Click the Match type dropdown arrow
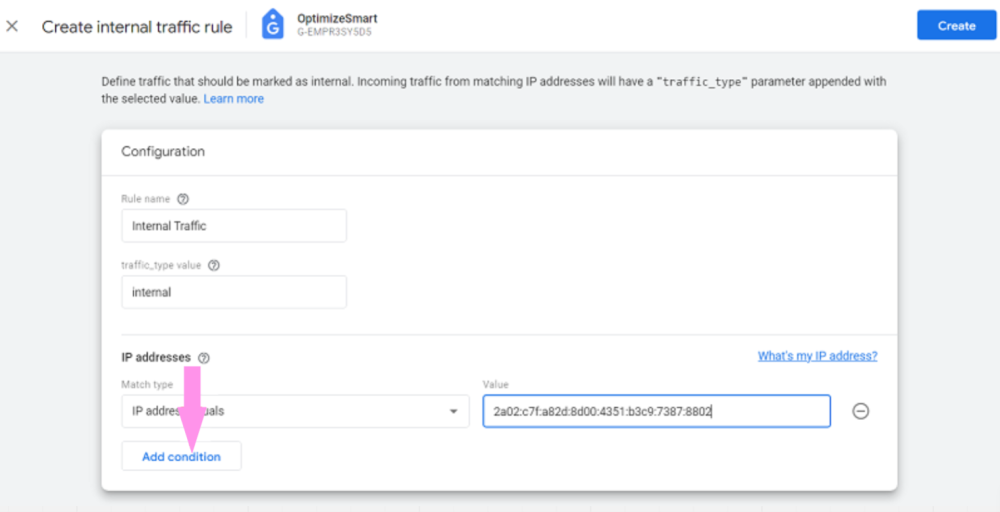The image size is (1000, 512). point(454,411)
